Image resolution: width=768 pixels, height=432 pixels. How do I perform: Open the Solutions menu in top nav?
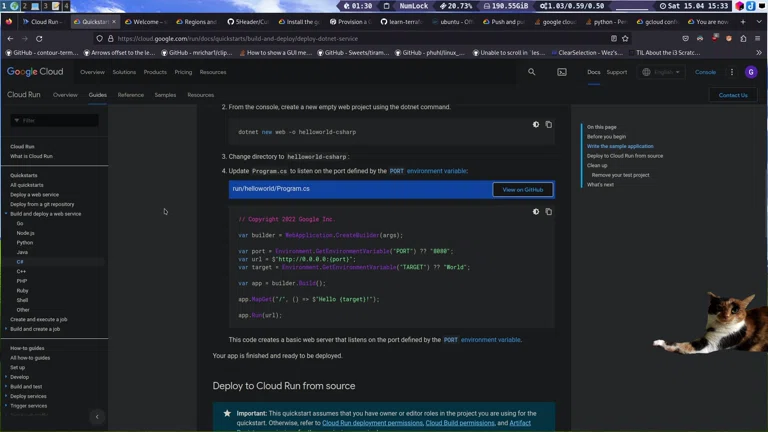click(x=124, y=72)
